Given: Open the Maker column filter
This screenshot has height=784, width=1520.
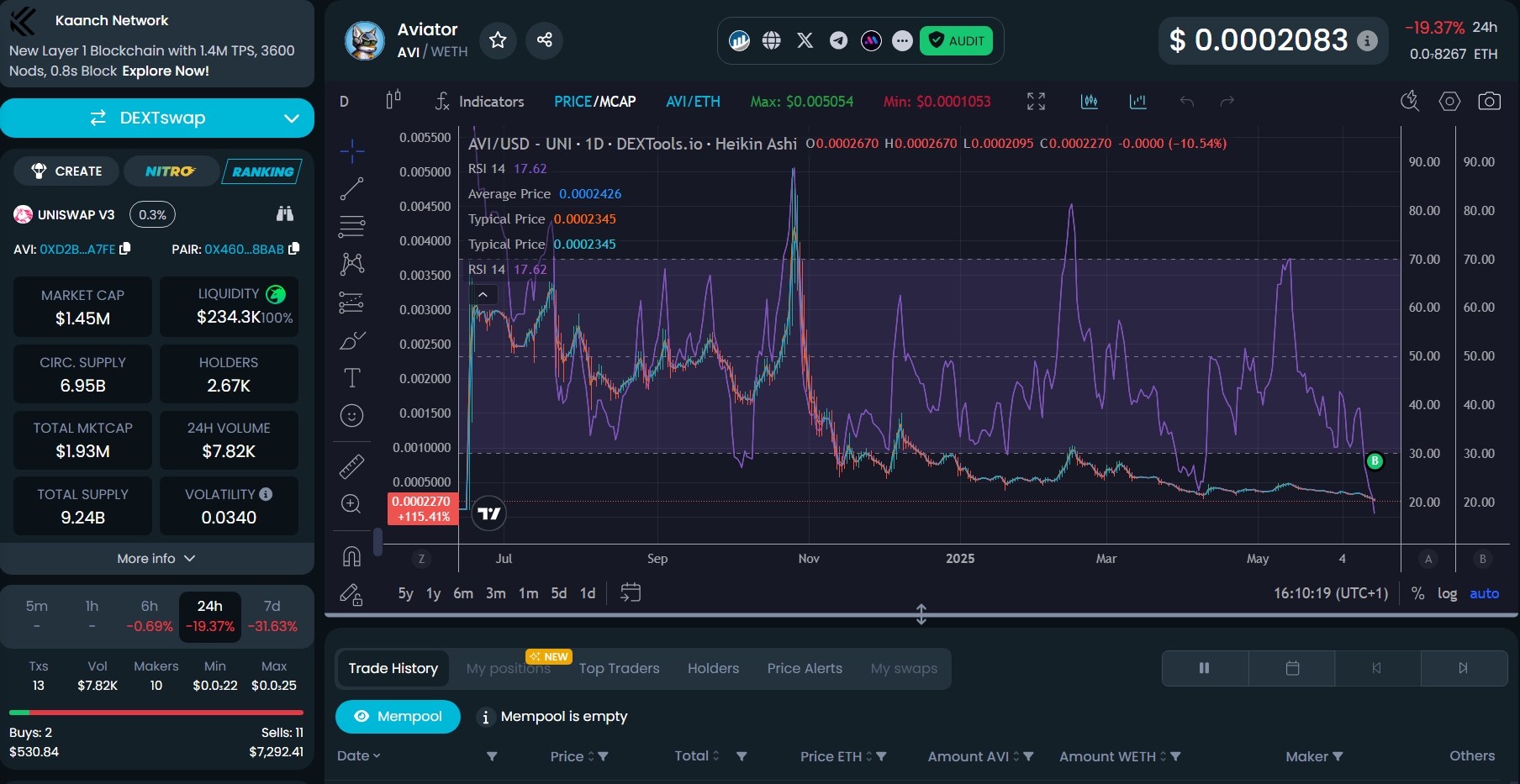Looking at the screenshot, I should click(x=1338, y=756).
